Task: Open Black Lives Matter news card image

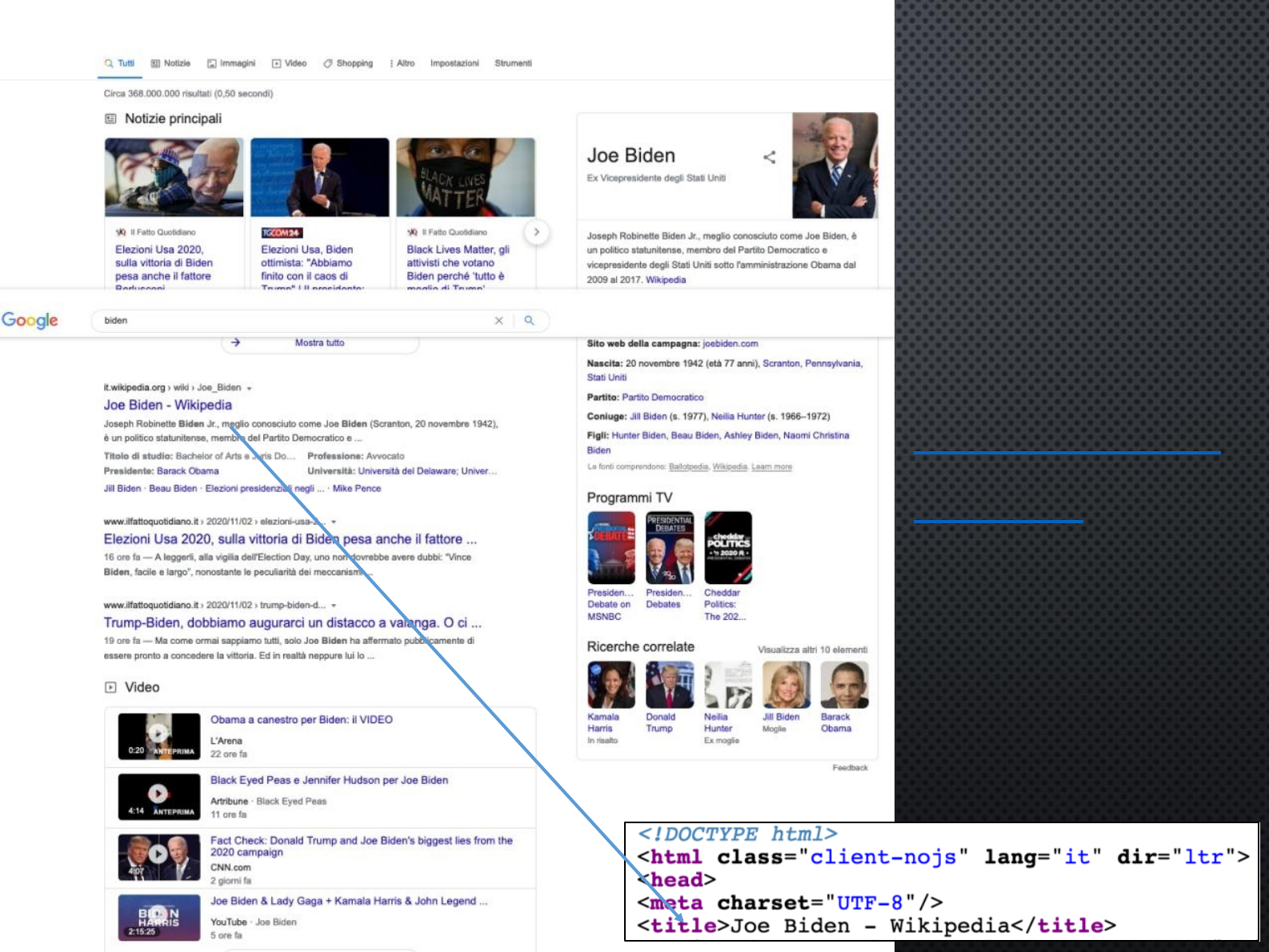Action: click(466, 177)
